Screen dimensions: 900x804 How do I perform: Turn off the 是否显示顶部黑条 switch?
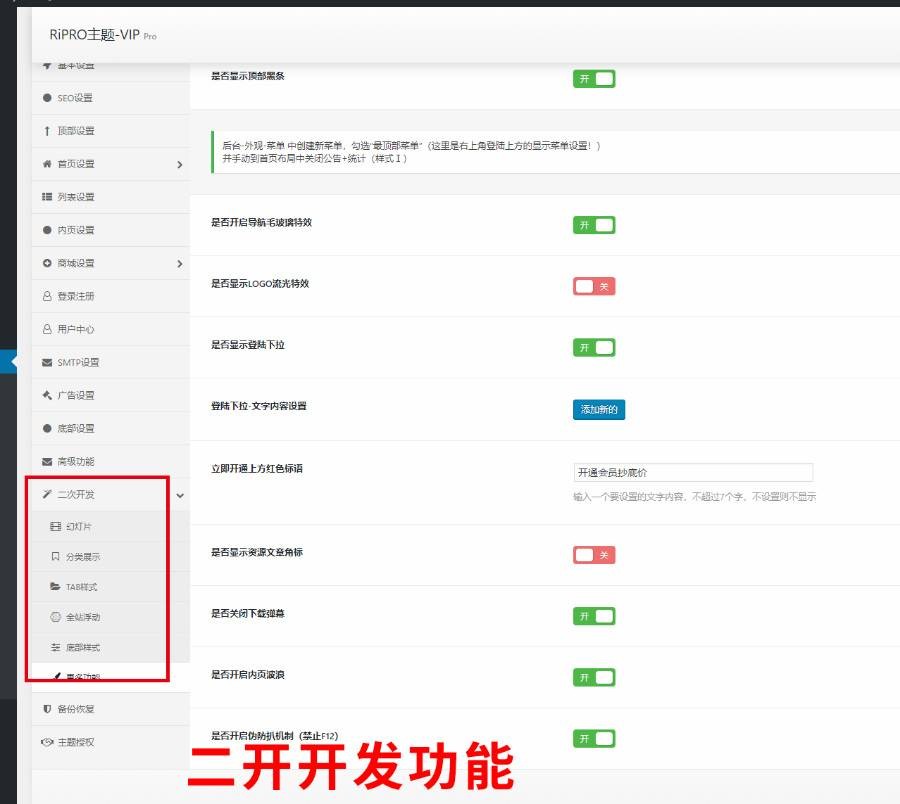coord(593,79)
